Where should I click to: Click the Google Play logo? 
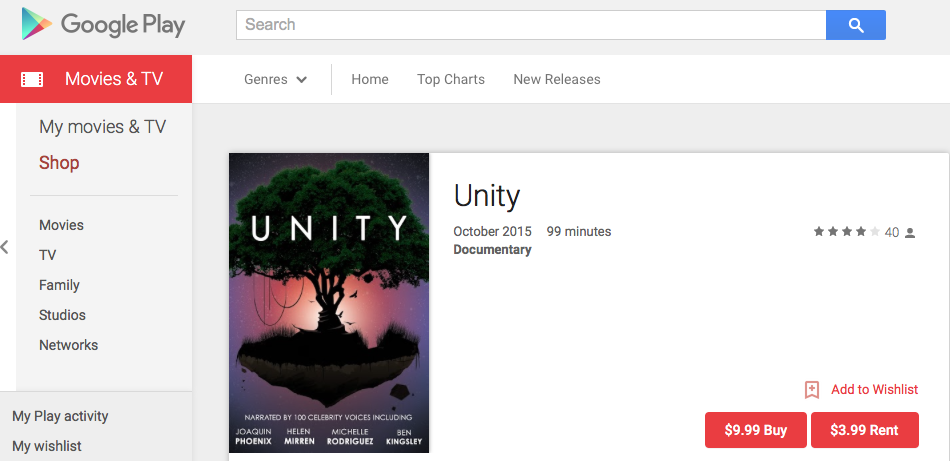103,25
